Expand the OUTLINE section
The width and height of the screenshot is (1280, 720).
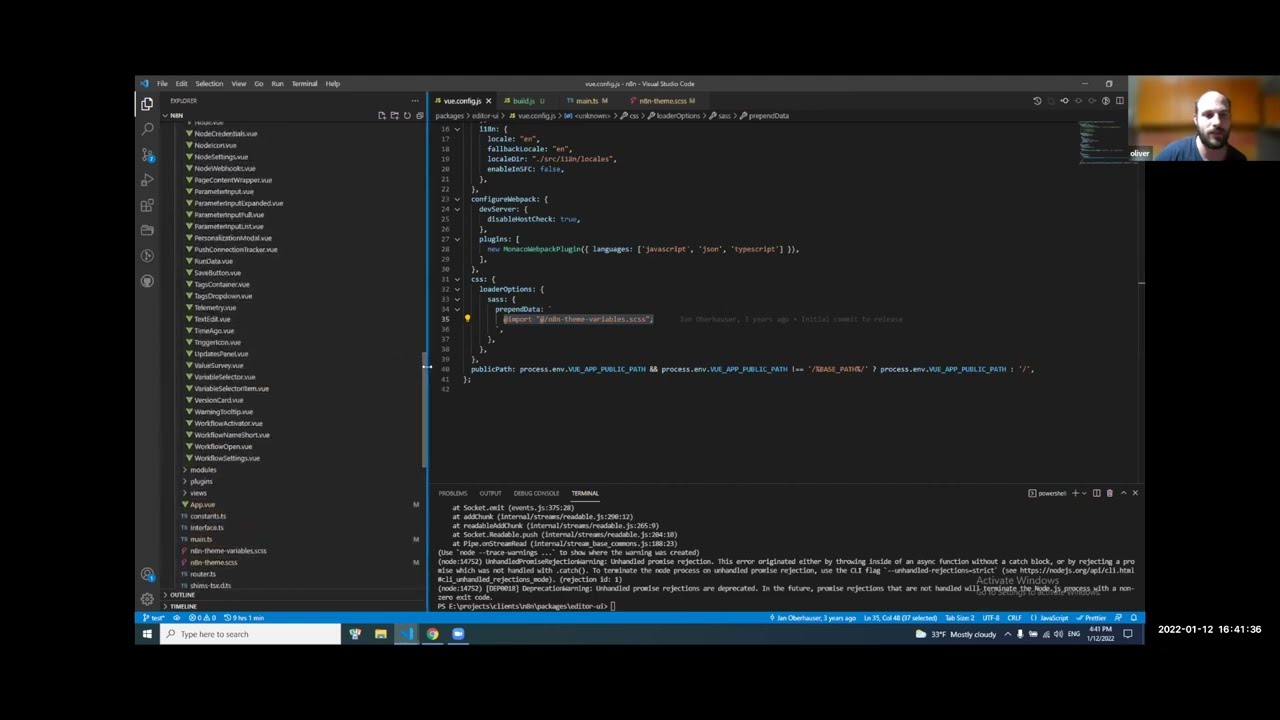(x=182, y=595)
